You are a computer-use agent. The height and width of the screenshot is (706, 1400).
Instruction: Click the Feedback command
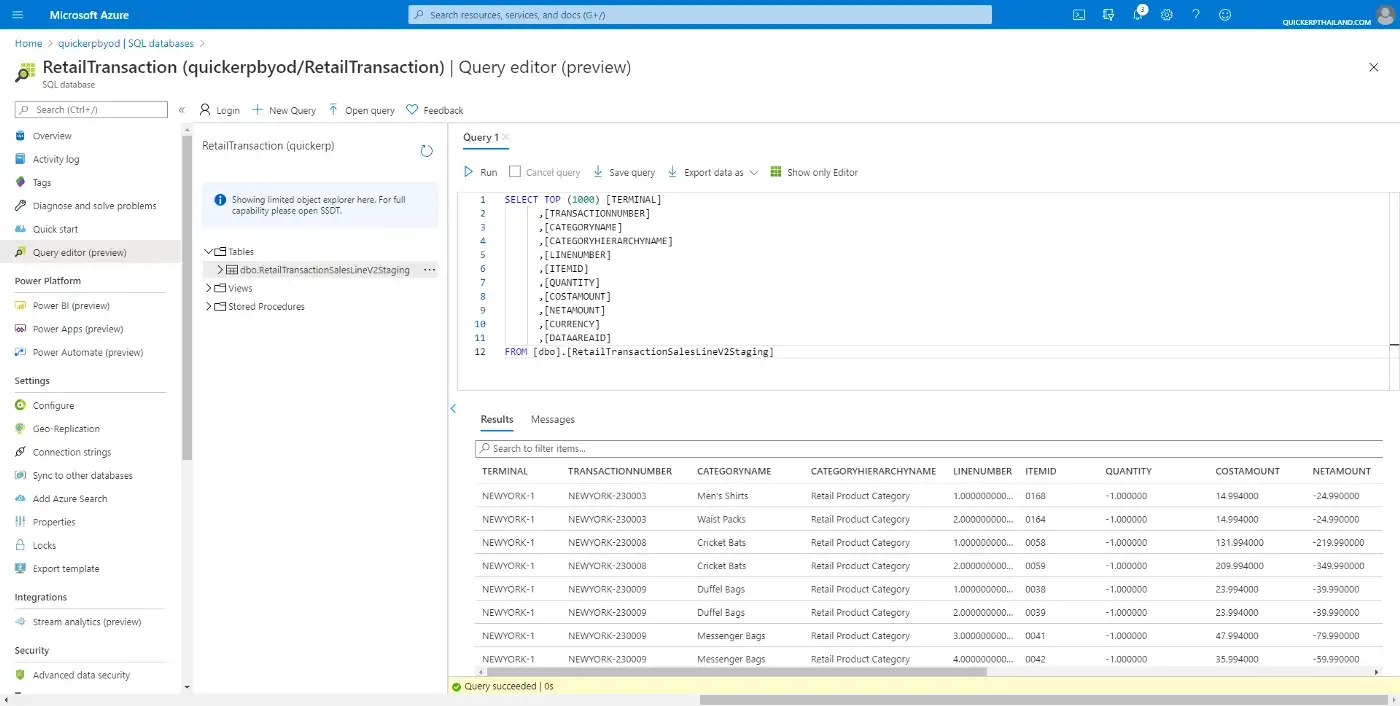435,110
